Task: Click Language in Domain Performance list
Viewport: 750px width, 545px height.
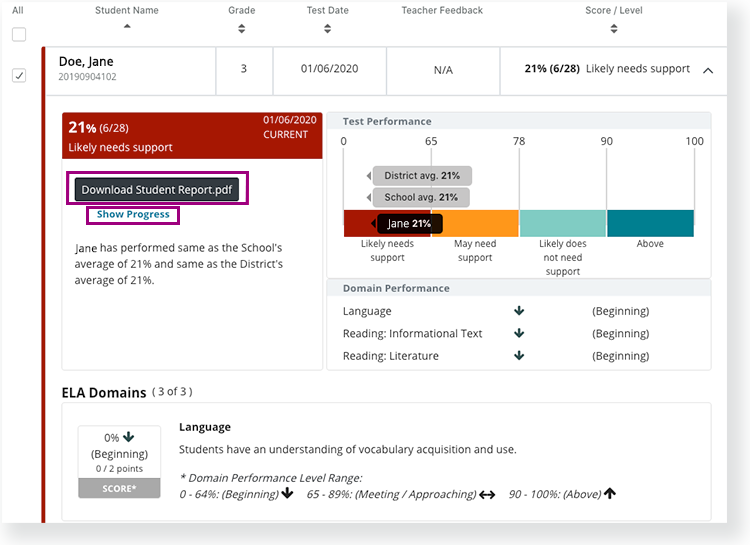Action: point(367,311)
